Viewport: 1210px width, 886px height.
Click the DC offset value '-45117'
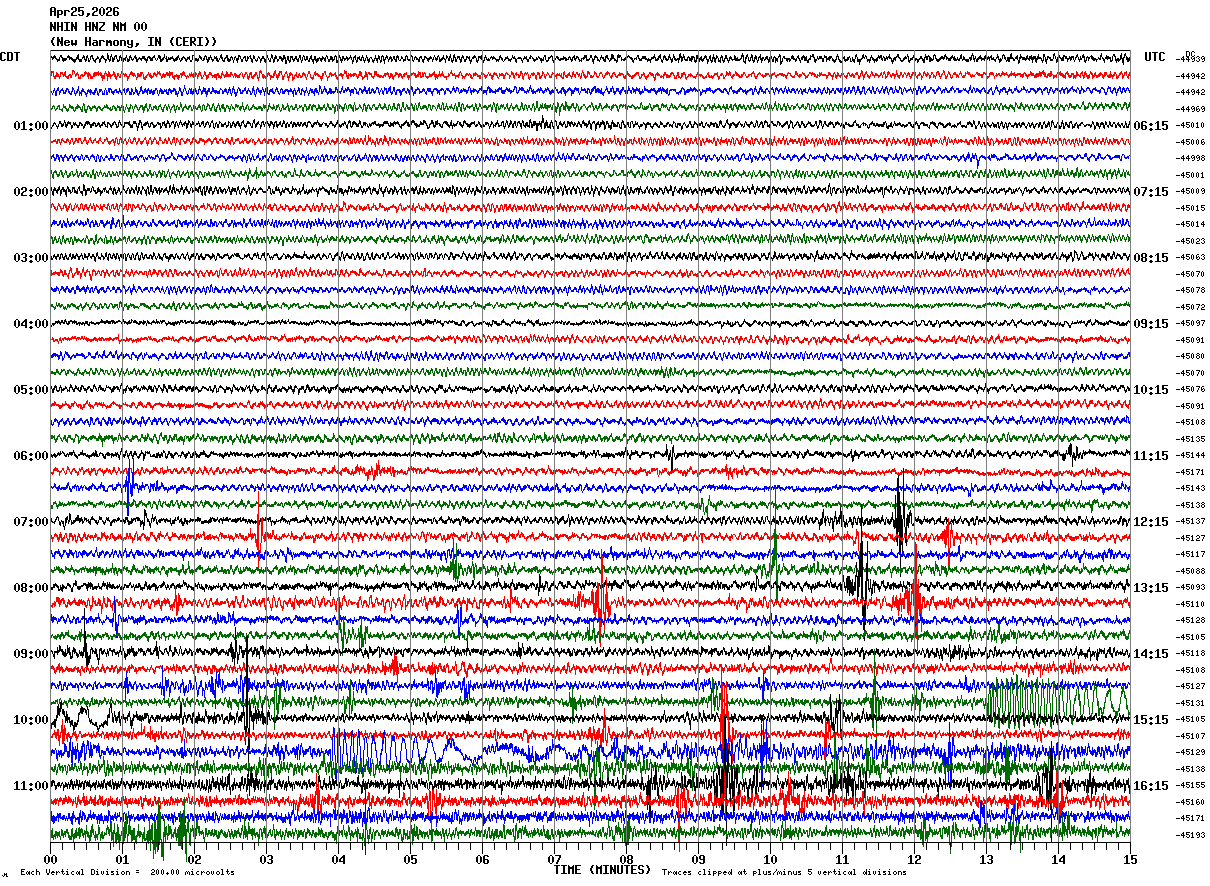point(1191,555)
